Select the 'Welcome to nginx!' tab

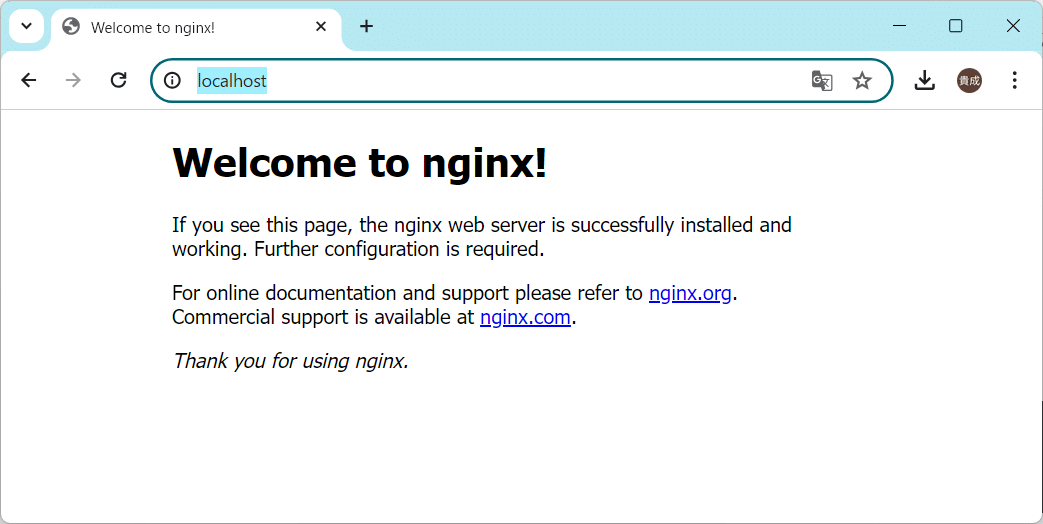click(196, 28)
